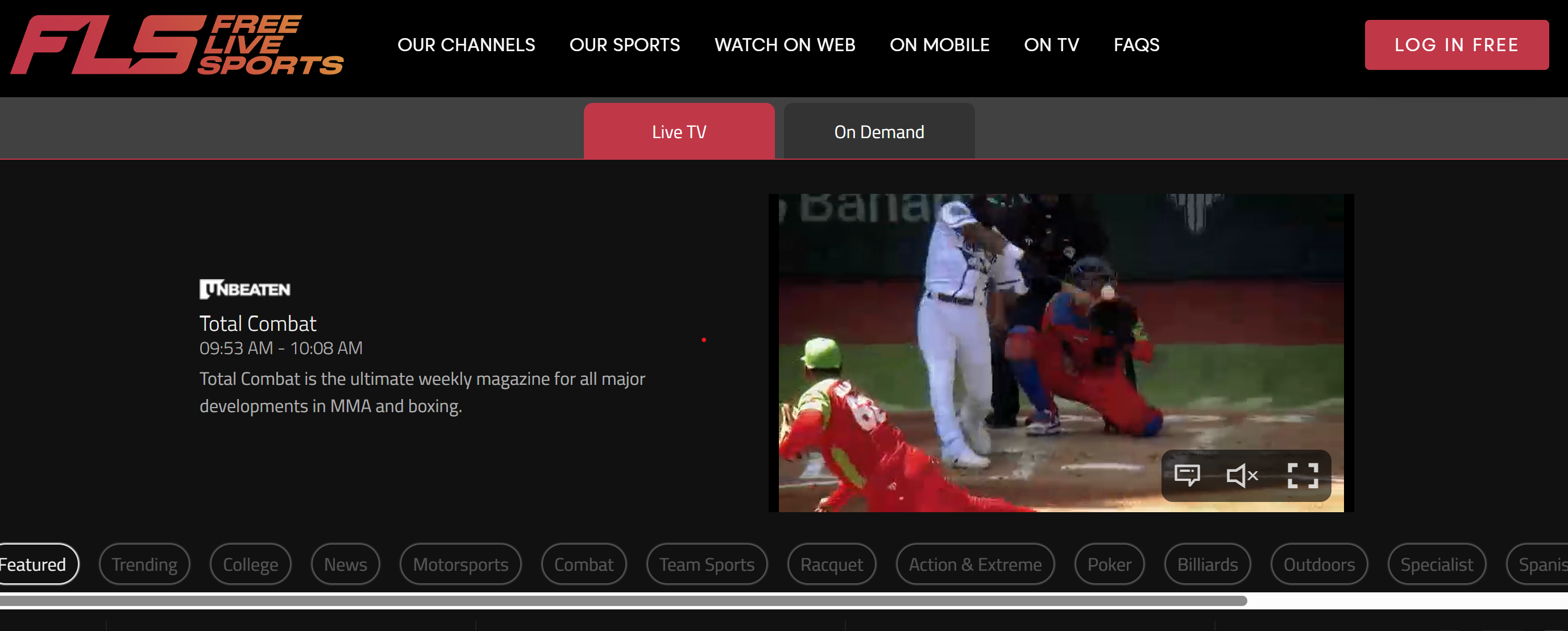Choose the Action & Extreme category
Image resolution: width=1568 pixels, height=631 pixels.
(x=974, y=564)
